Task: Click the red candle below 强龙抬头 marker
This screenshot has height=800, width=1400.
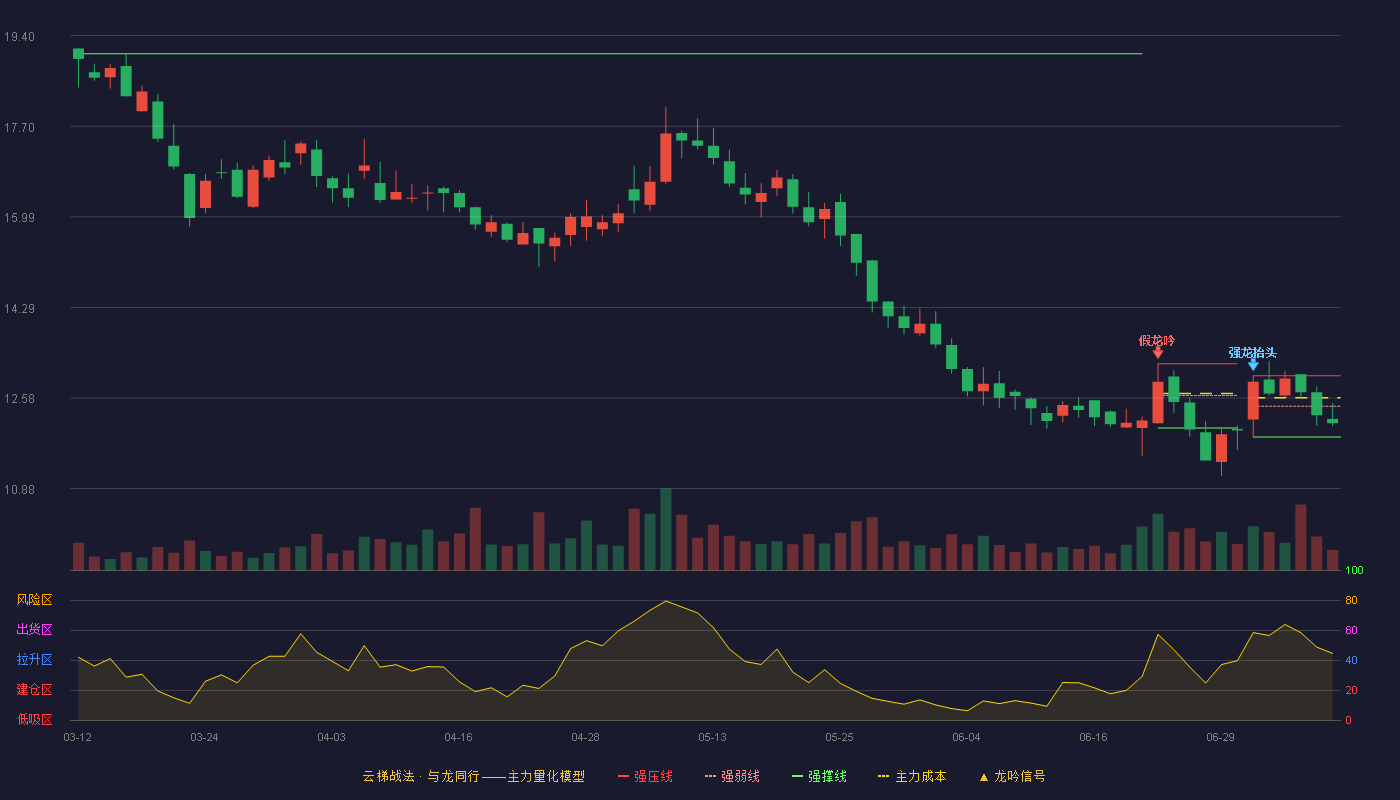Action: tap(1253, 400)
